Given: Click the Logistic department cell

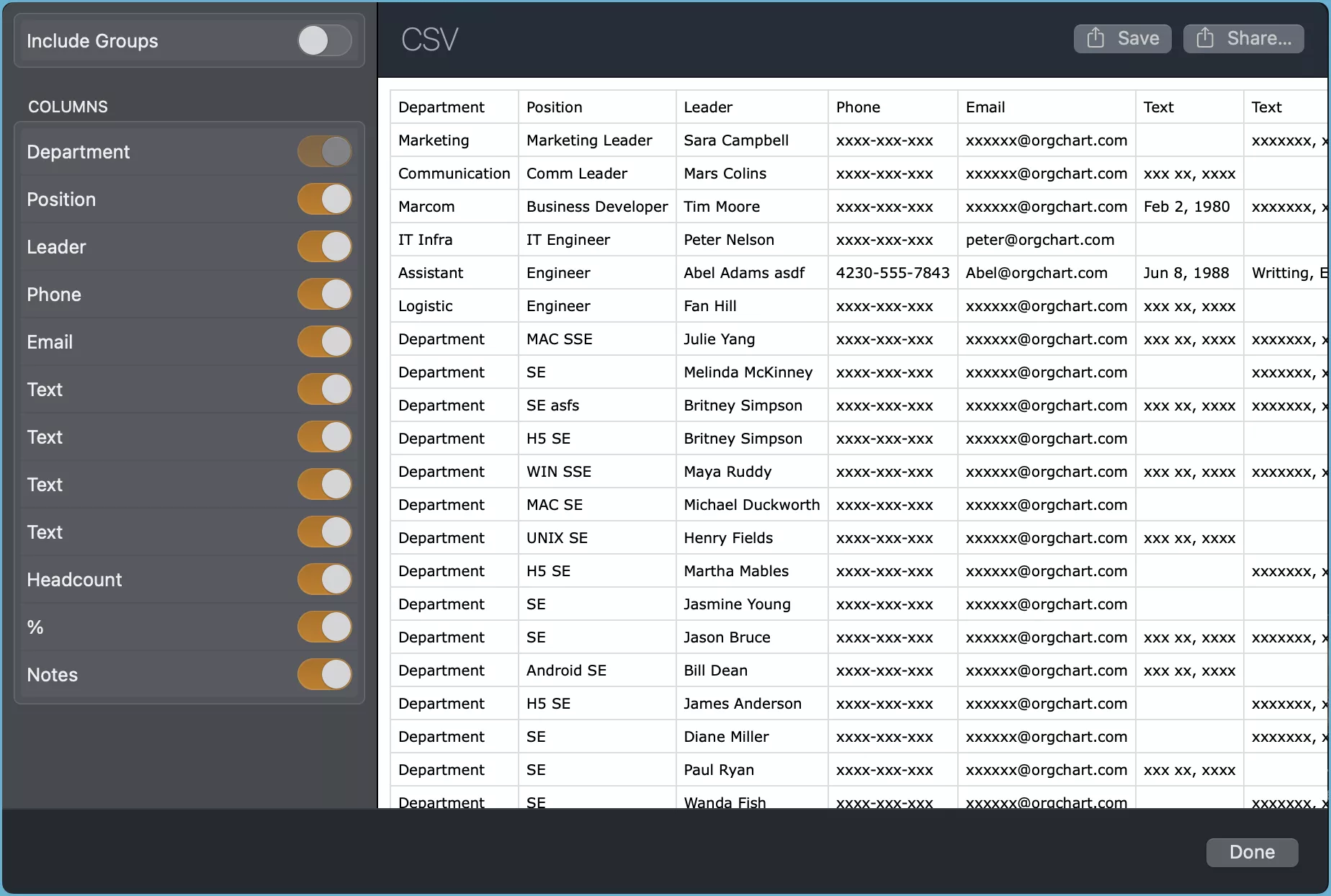Looking at the screenshot, I should [454, 306].
